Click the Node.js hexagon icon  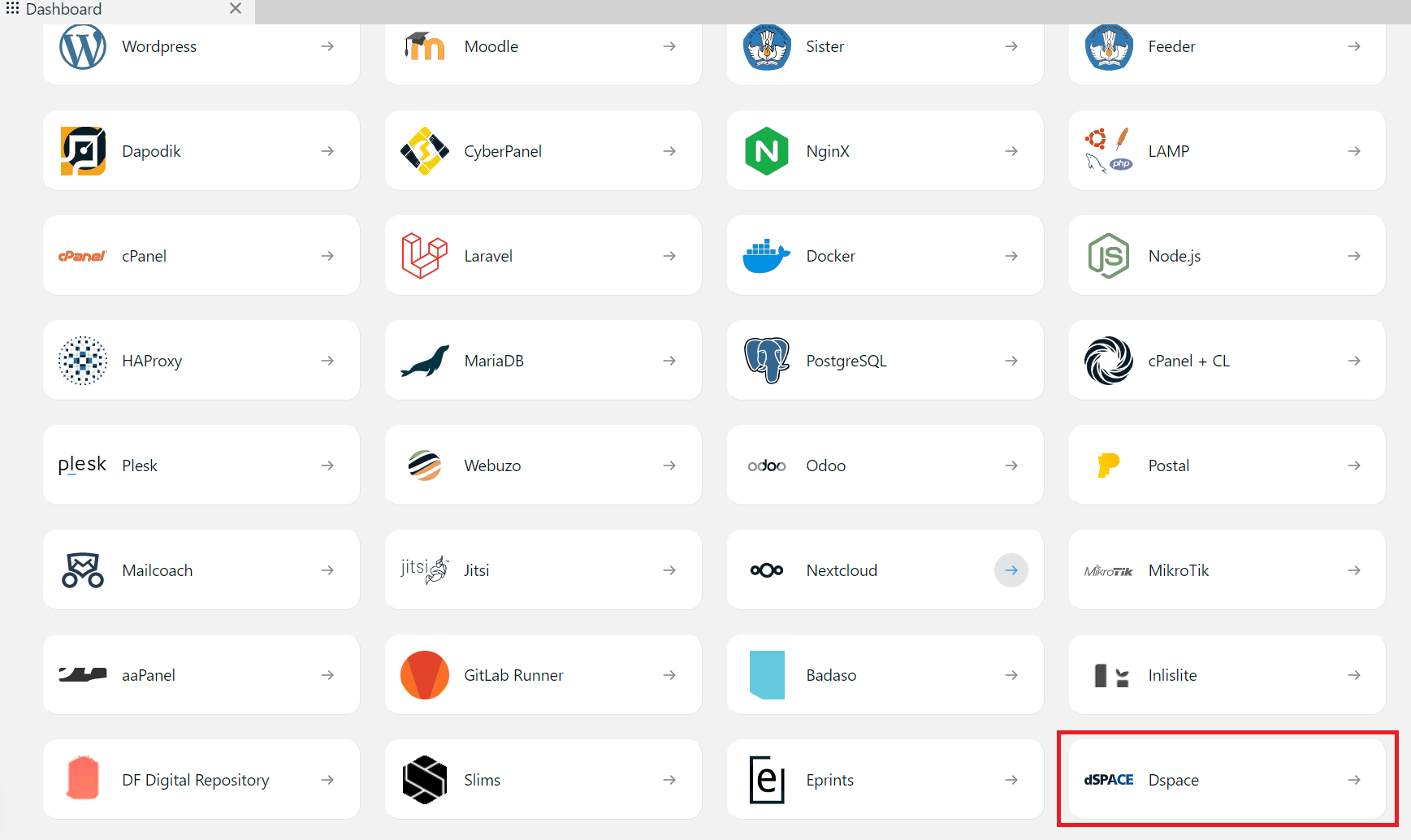pos(1108,256)
